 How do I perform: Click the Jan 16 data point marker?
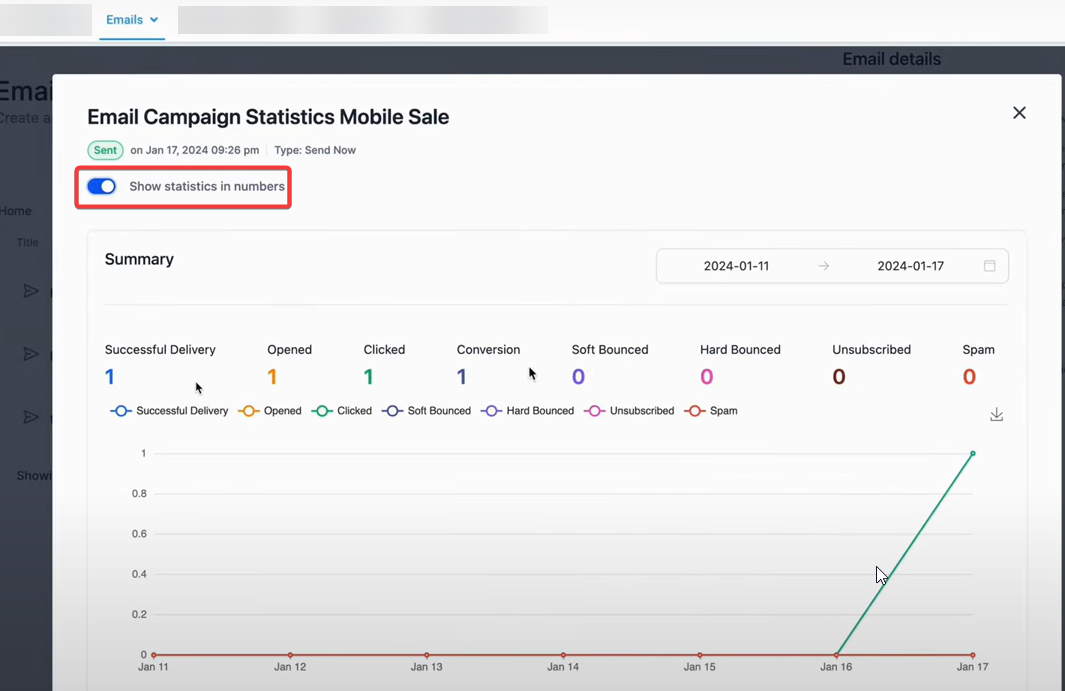click(x=836, y=655)
